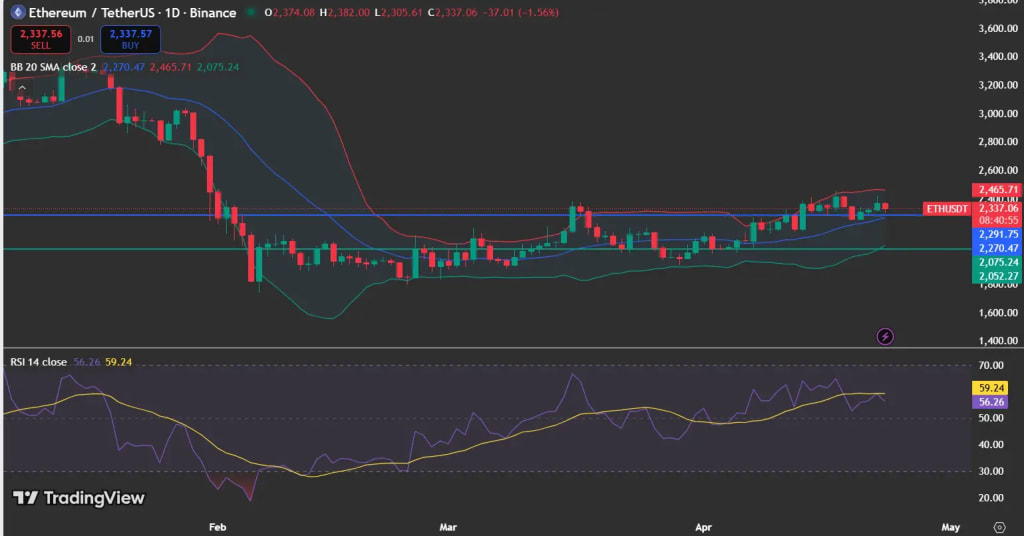Open chart settings gear icon at bottom right
1024x536 pixels.
coord(999,527)
